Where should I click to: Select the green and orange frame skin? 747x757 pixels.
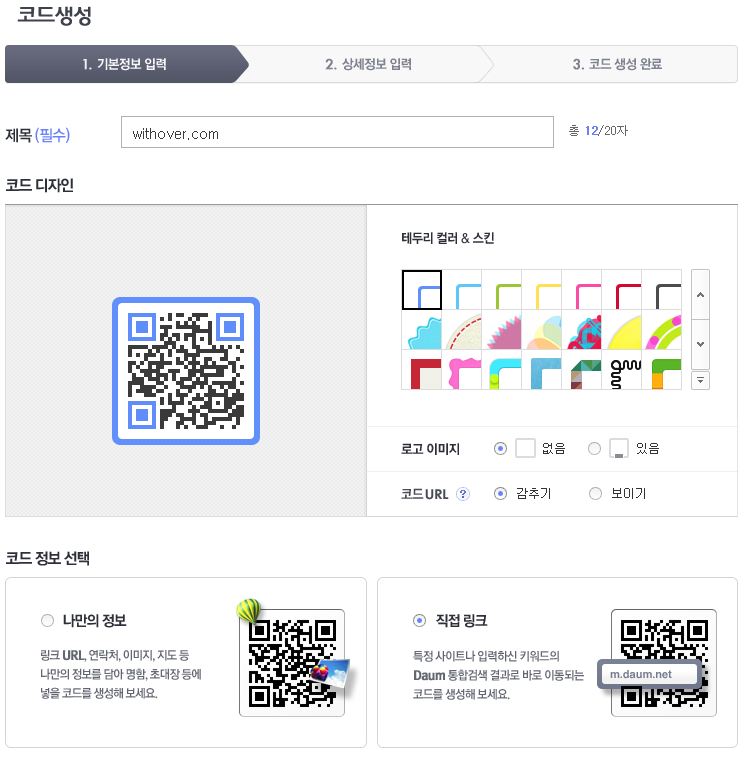[662, 370]
